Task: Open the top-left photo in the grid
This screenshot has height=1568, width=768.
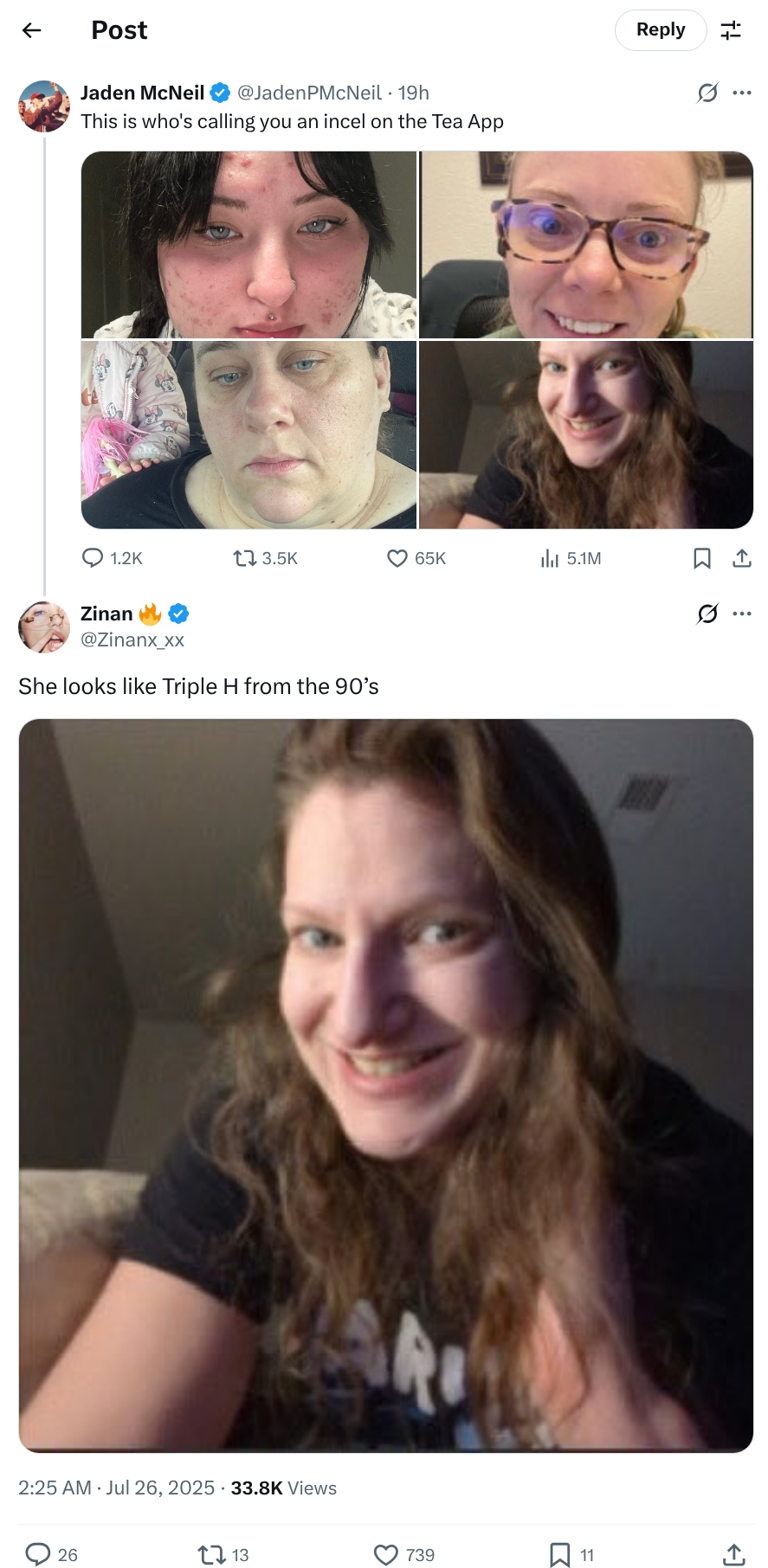Action: pyautogui.click(x=249, y=245)
